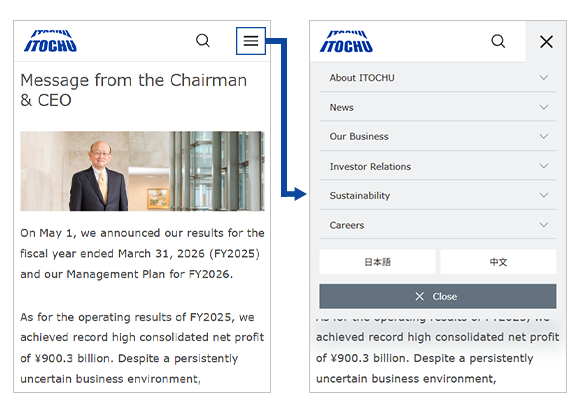
Task: Expand the News section chevron
Action: pos(543,107)
